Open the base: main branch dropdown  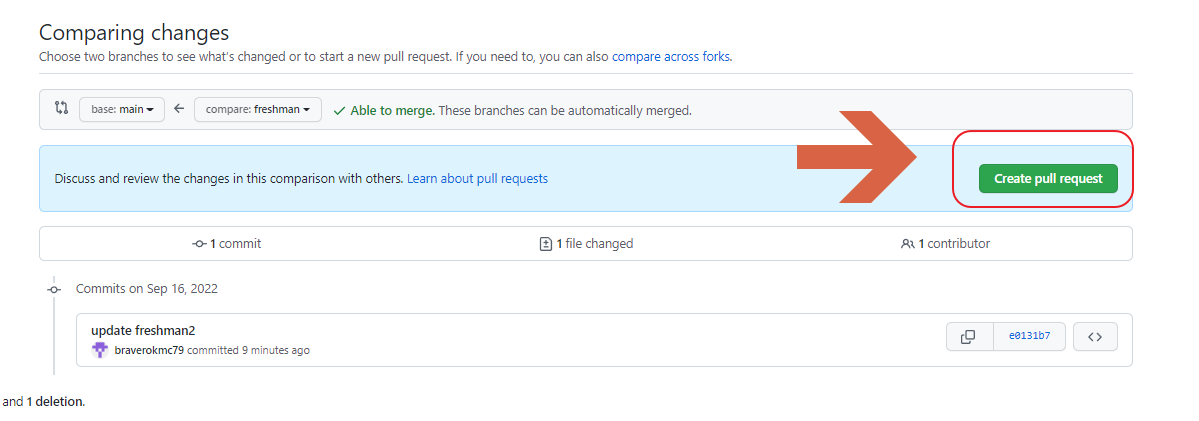[x=122, y=109]
